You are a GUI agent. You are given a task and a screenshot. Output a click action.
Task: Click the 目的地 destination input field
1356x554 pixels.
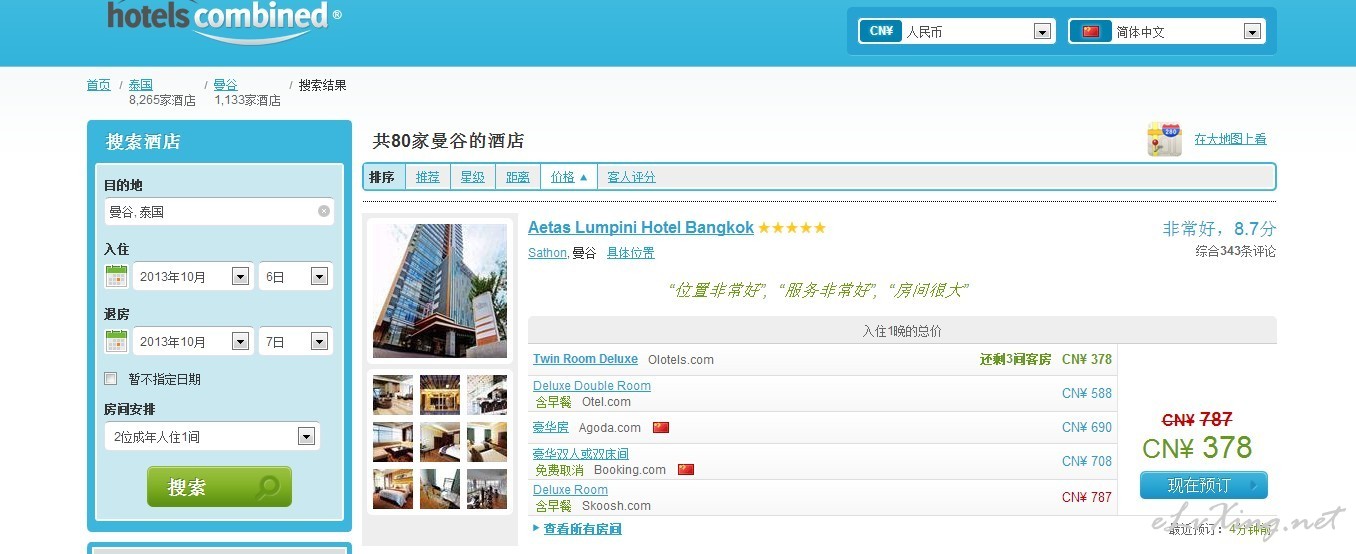pos(219,211)
